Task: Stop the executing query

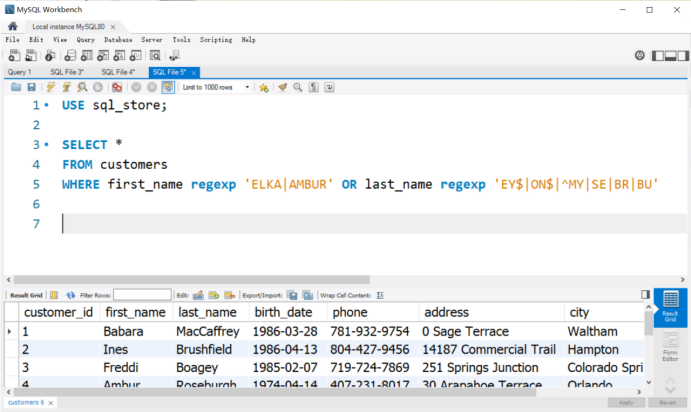Action: click(x=98, y=87)
